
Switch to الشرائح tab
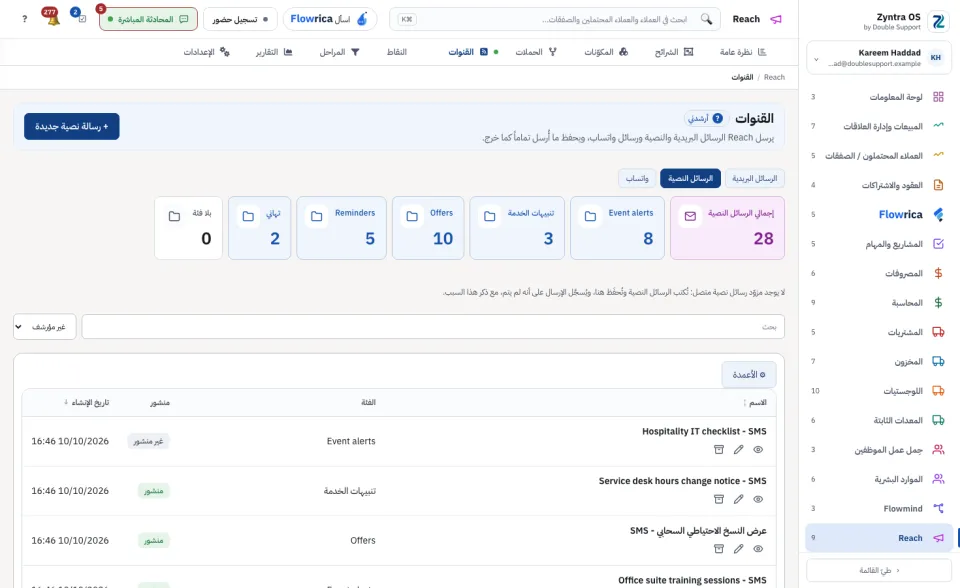673,52
